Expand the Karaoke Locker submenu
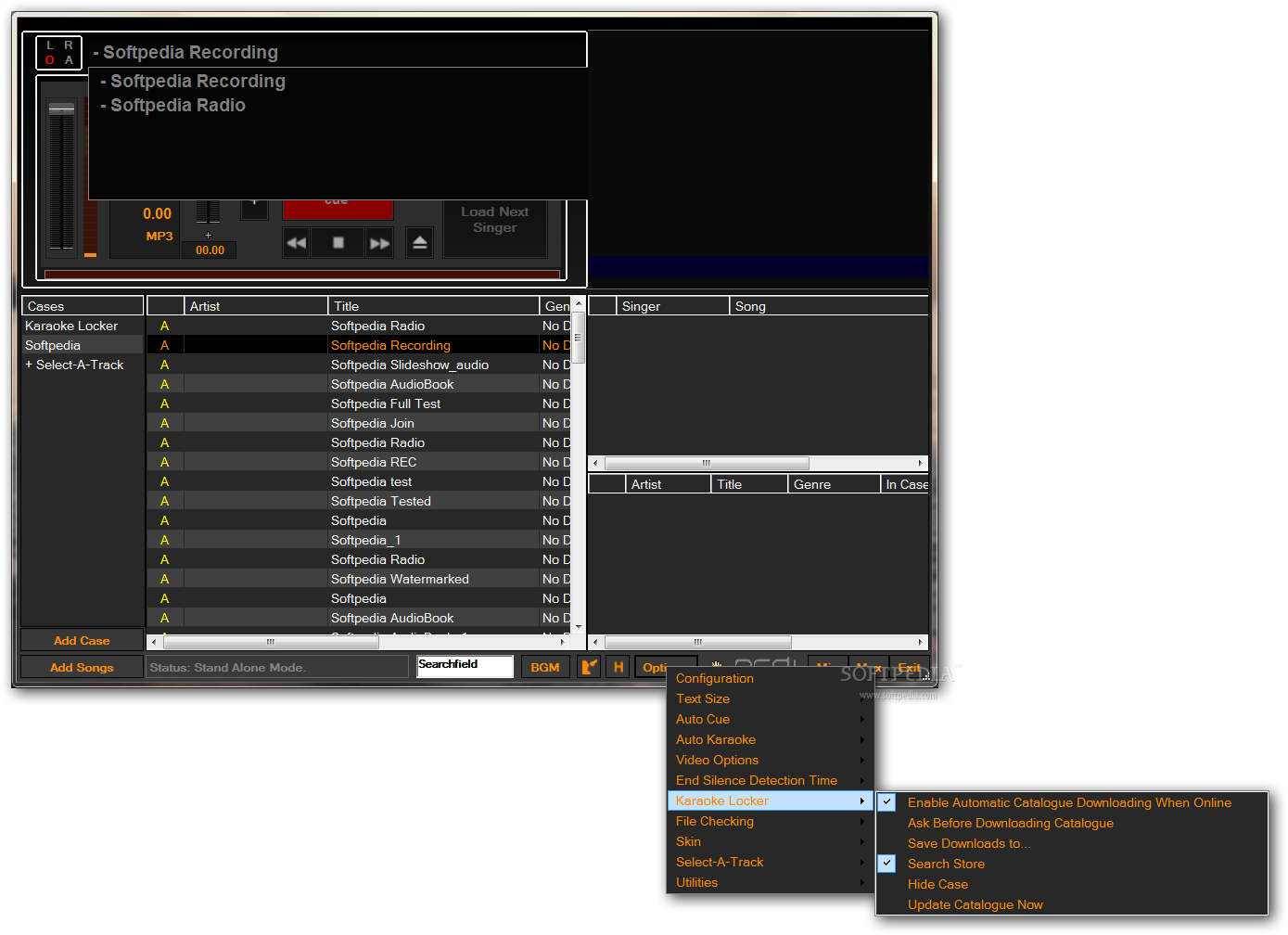This screenshot has height=935, width=1288. pos(770,801)
